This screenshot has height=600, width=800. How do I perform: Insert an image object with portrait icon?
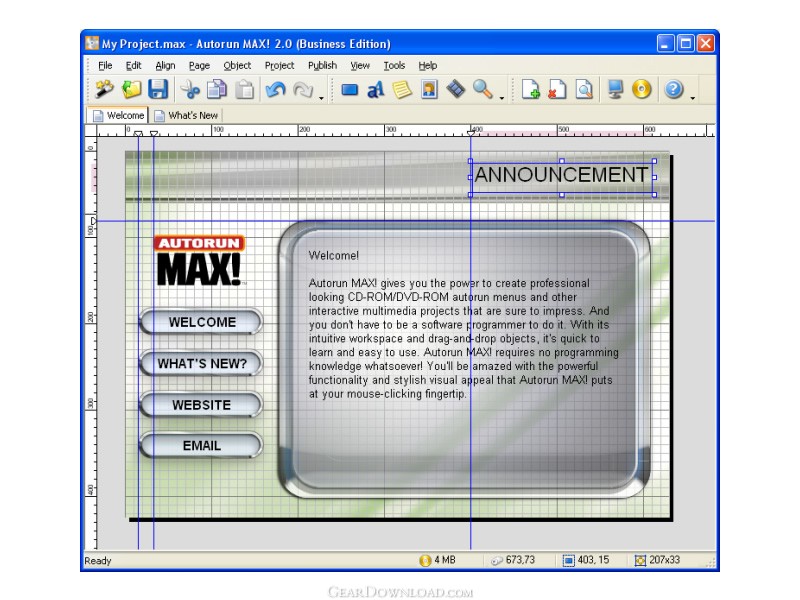coord(429,90)
